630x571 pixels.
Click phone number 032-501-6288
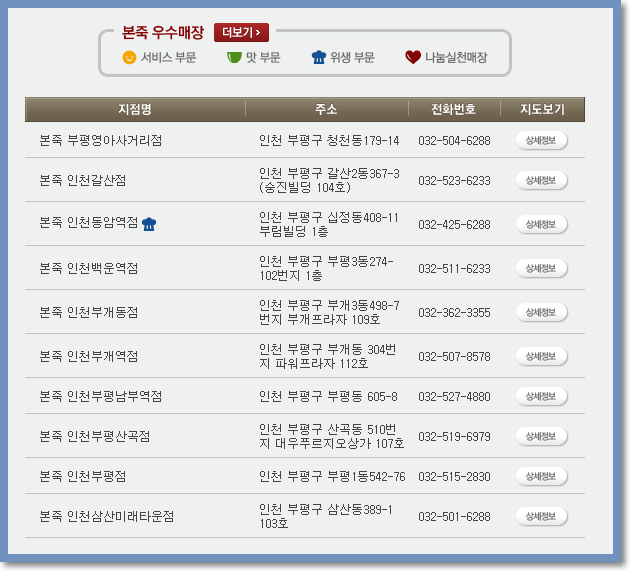click(x=454, y=516)
